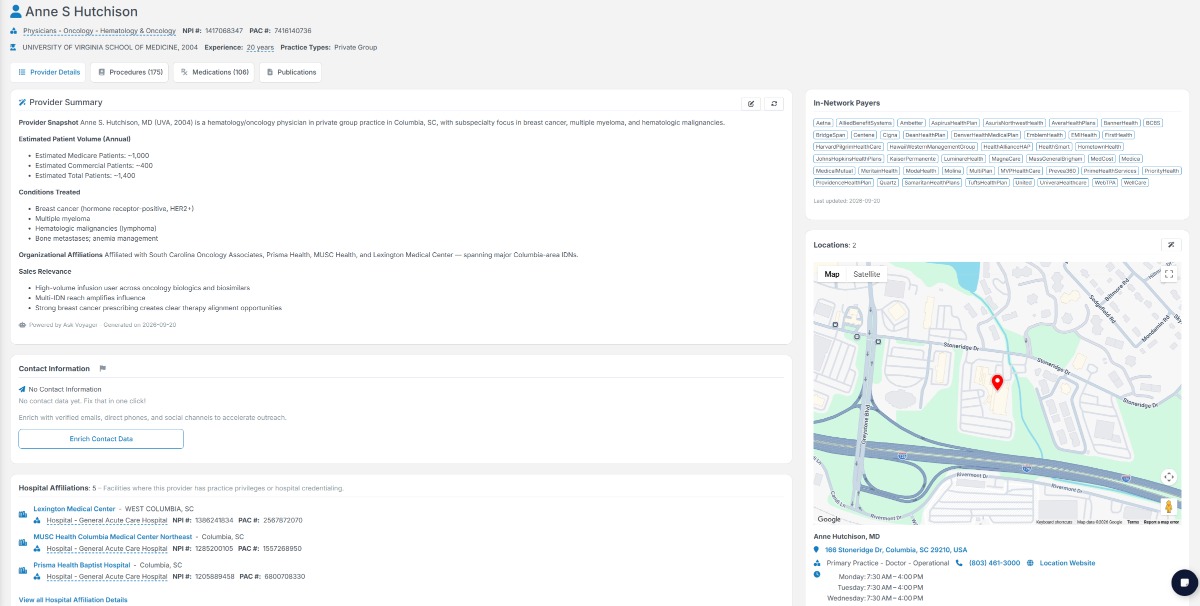Click the hospital icon beside Prisma Health Baptist Hospital
Screen dimensions: 1200x606
coord(23,571)
